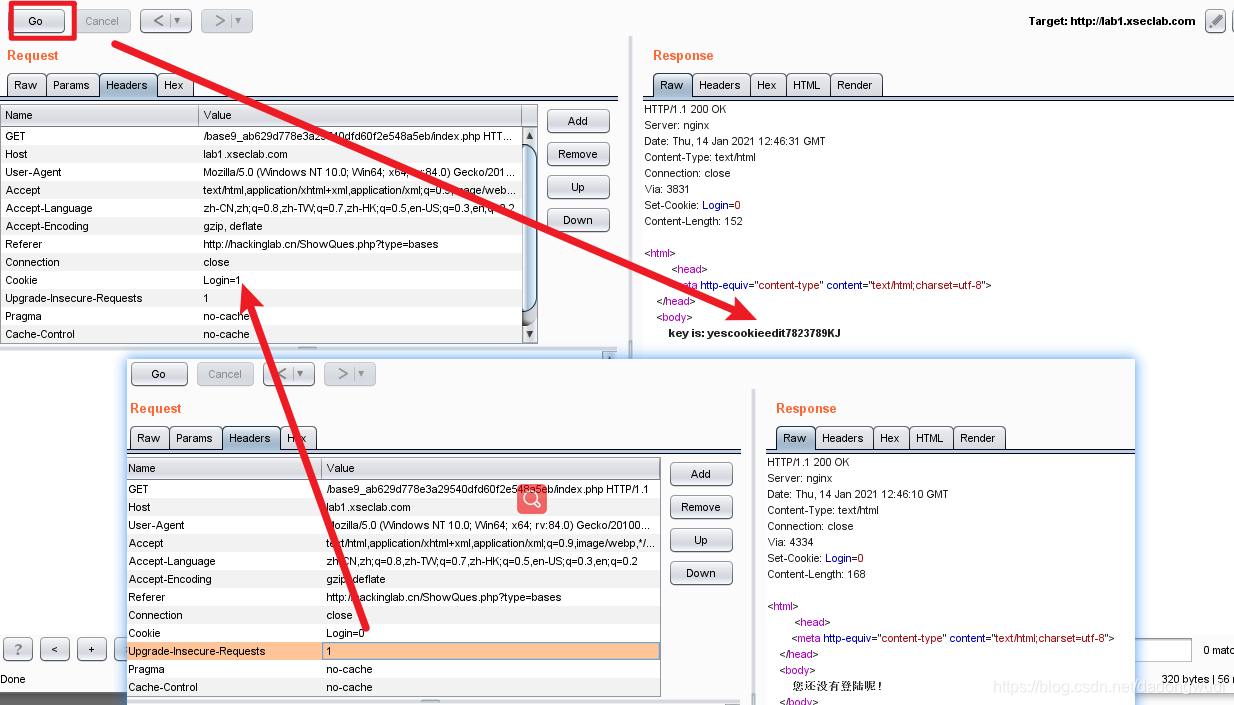Click the + button at bottom left
The image size is (1234, 705).
[x=91, y=649]
